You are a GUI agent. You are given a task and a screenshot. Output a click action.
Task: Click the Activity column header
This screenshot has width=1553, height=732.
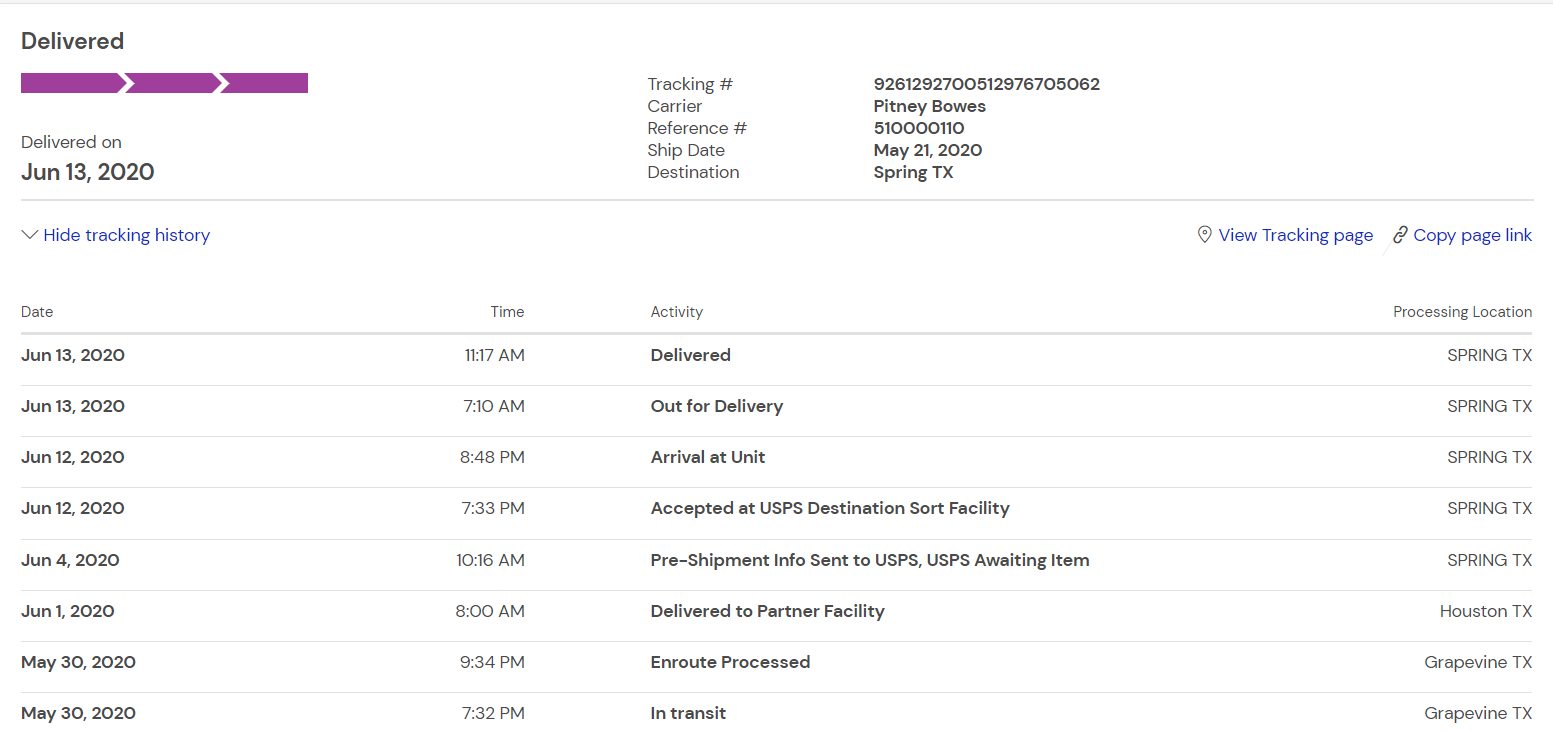(677, 312)
